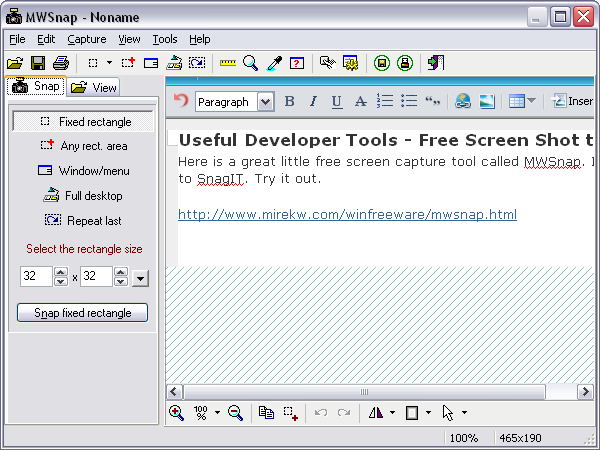Capture window or menu toolbar icon
Viewport: 600px width, 450px height.
tap(151, 63)
